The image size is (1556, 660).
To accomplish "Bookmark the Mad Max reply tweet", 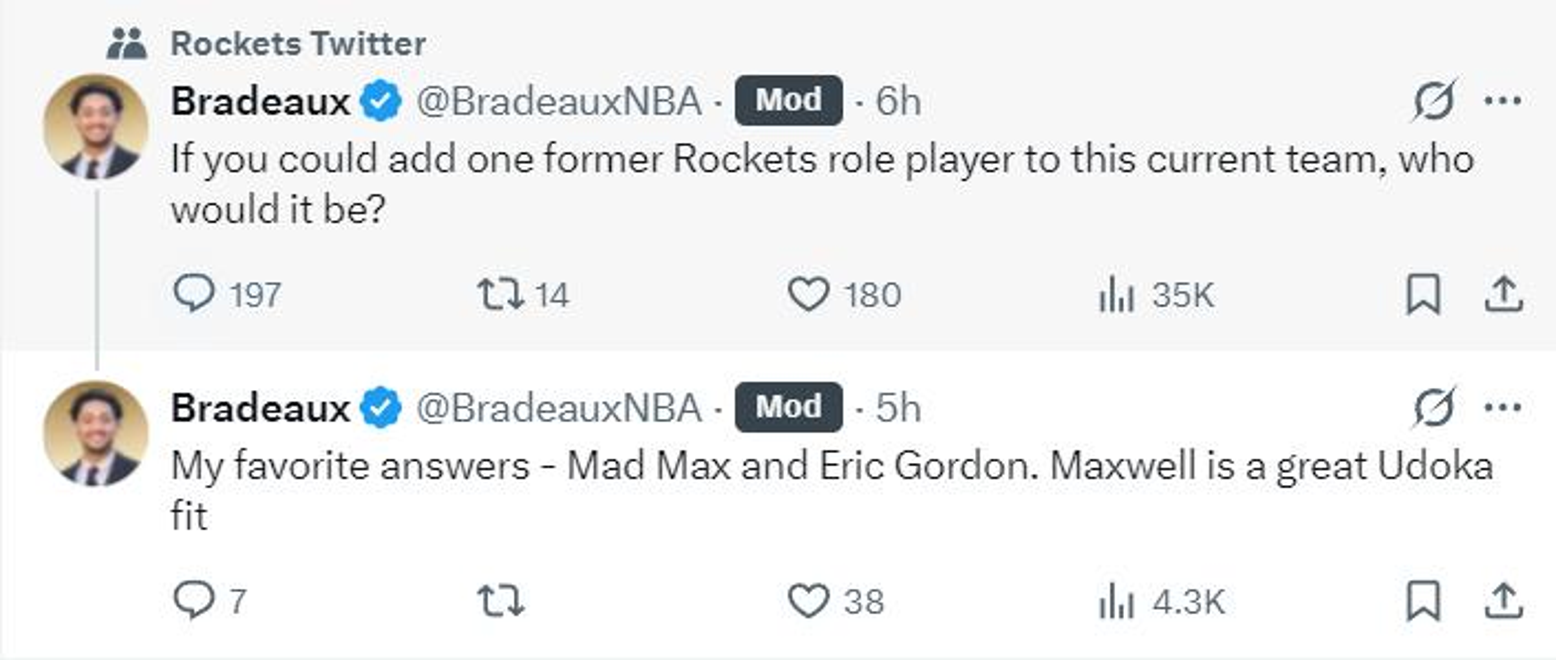I will click(x=1422, y=601).
